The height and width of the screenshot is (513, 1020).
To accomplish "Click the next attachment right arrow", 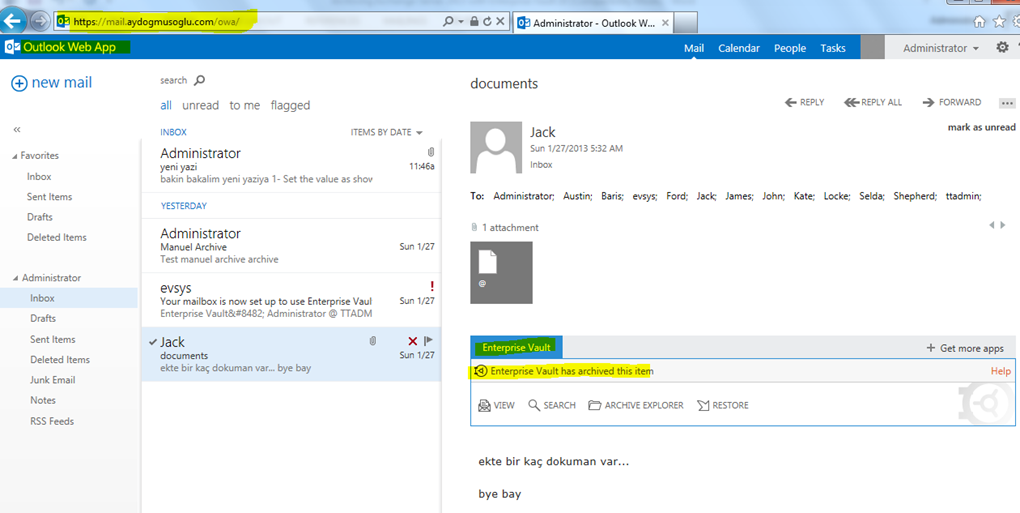I will 1002,225.
